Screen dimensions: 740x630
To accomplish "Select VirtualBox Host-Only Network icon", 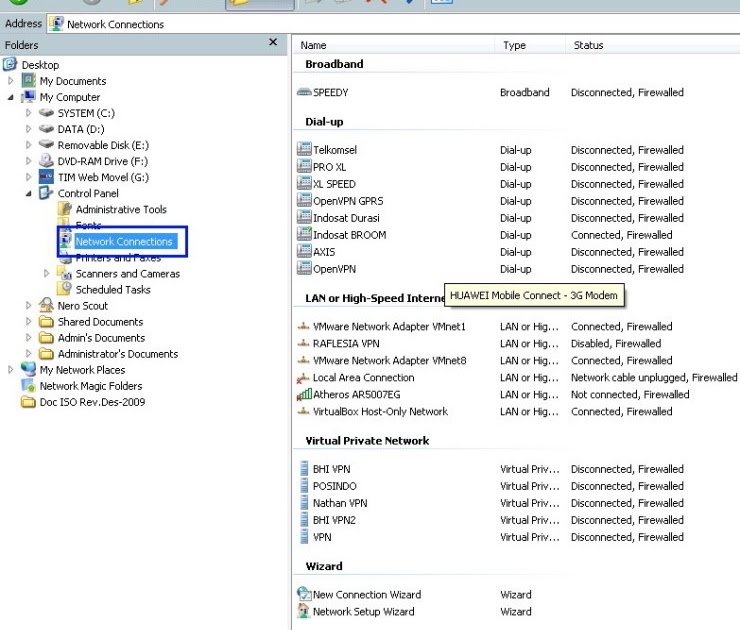I will tap(303, 412).
